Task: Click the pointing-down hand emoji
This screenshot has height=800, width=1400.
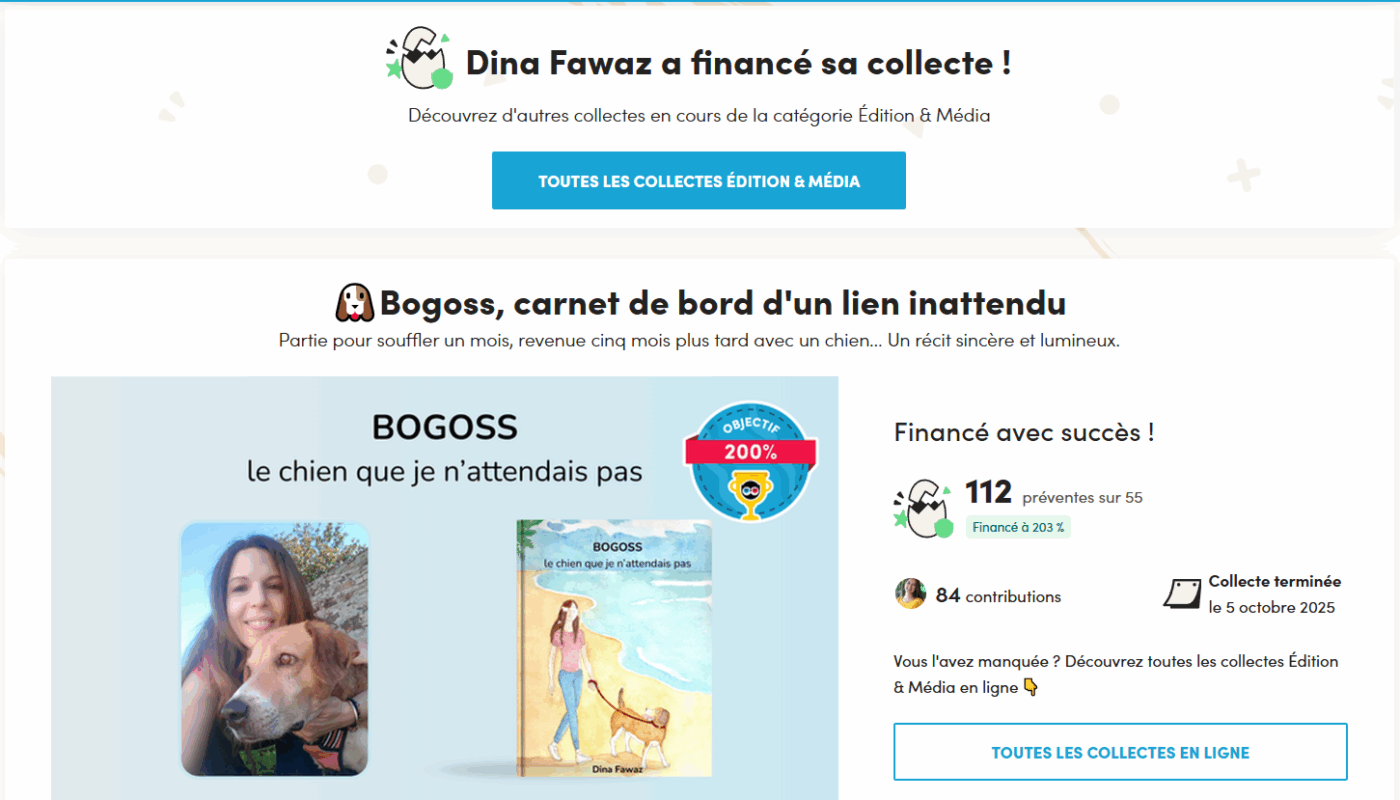Action: pos(1030,687)
